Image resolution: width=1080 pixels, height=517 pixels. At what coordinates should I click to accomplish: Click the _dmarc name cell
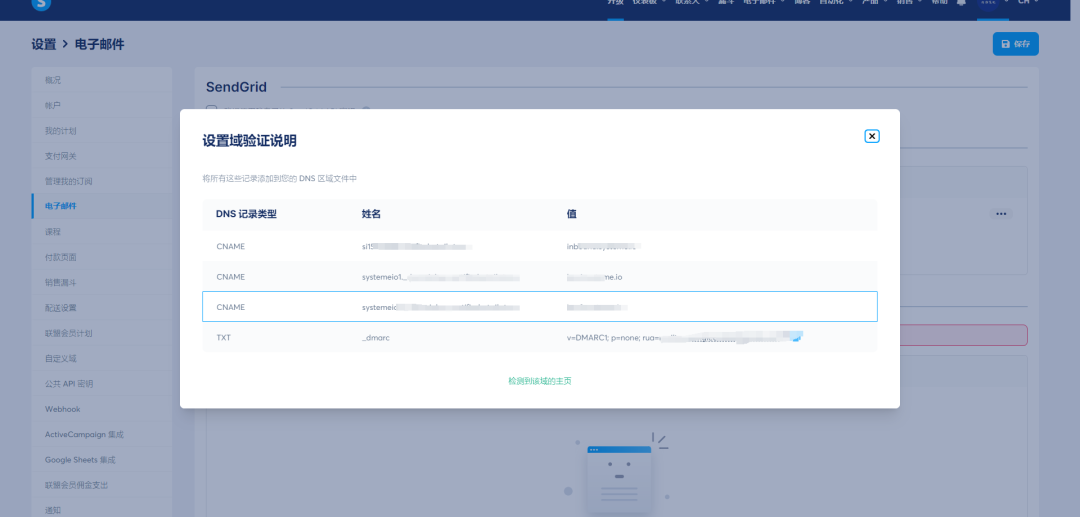375,337
